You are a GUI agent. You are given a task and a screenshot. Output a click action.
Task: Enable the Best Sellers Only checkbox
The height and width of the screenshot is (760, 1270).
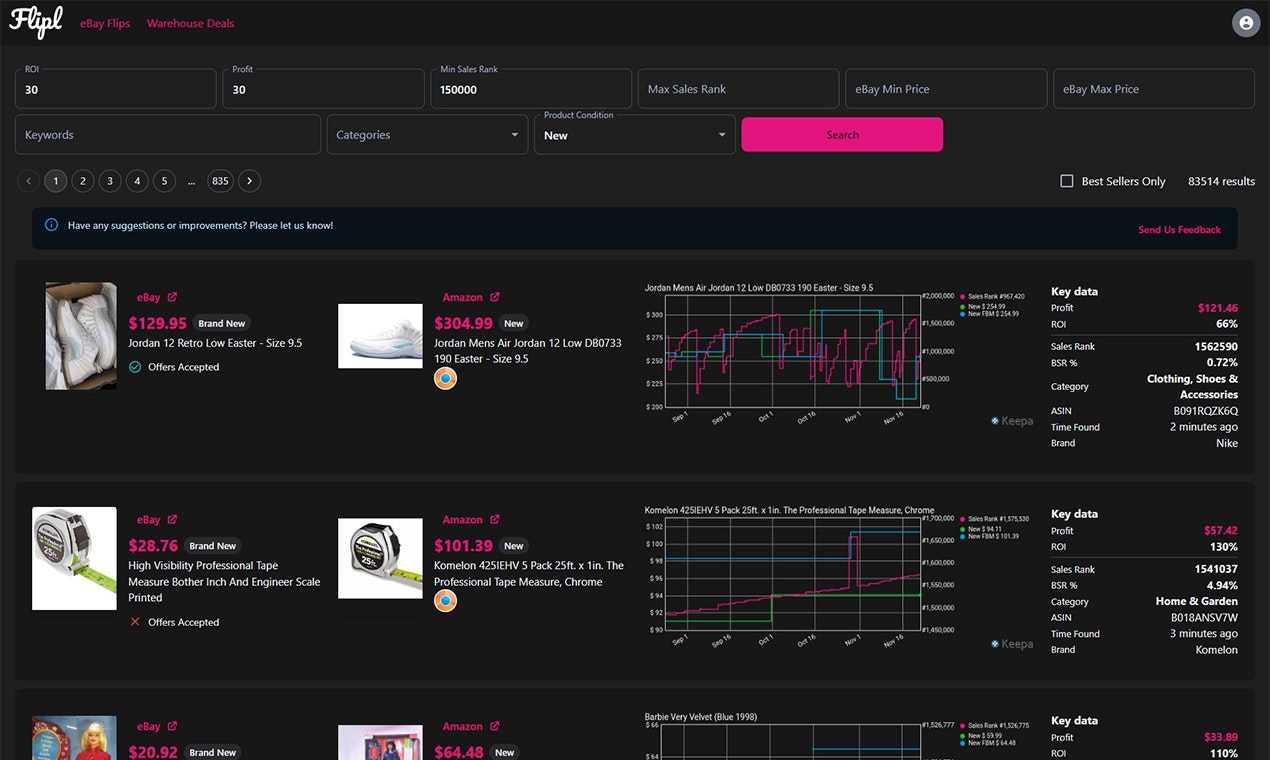pyautogui.click(x=1067, y=181)
